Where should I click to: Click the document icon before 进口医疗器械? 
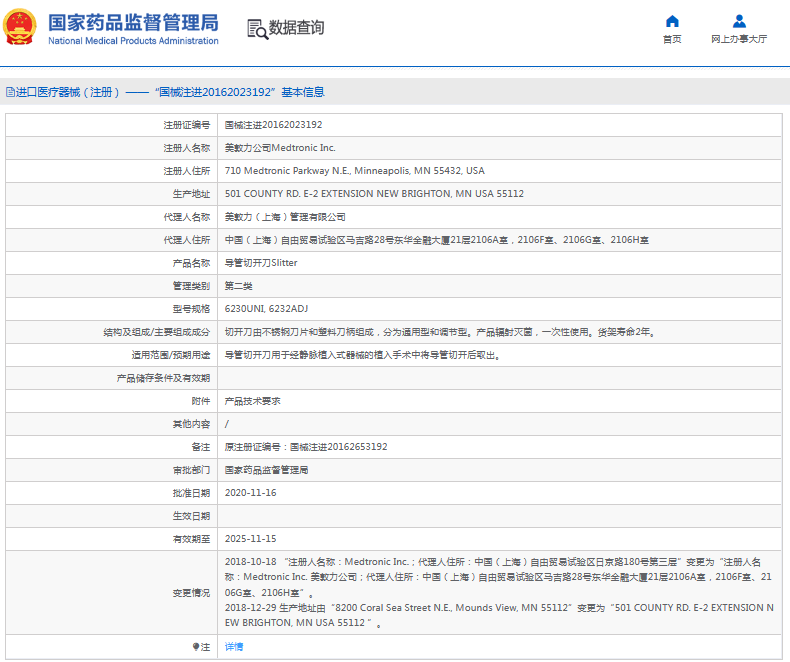[10, 92]
